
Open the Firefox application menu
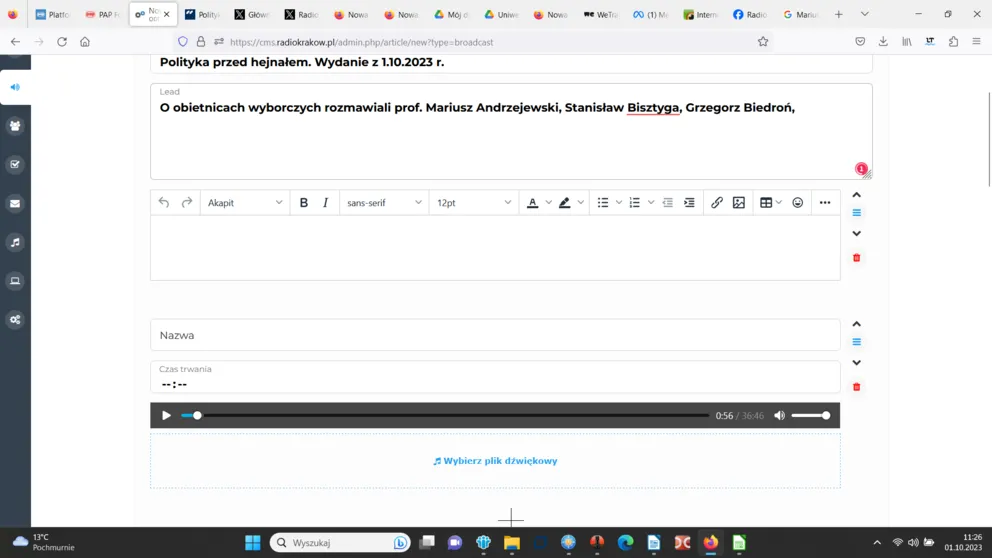coord(976,42)
